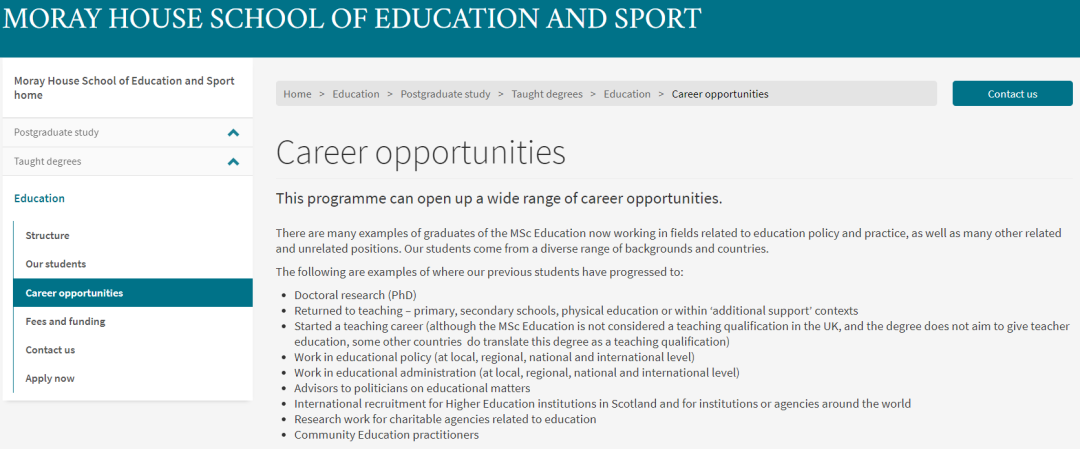Open Fees and funding page
This screenshot has height=449, width=1080.
(x=65, y=322)
